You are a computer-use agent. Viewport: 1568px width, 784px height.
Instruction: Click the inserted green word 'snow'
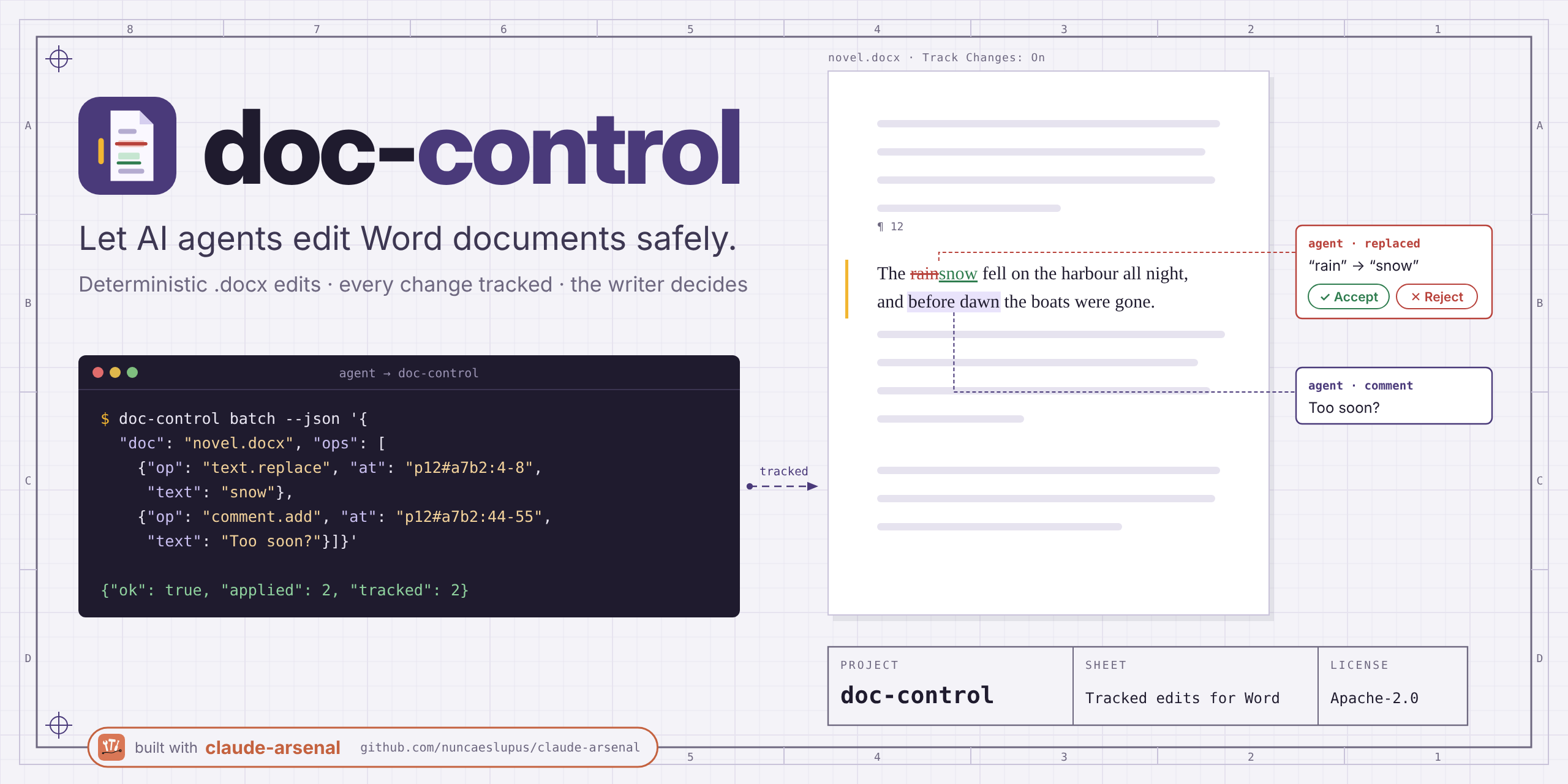coord(958,274)
